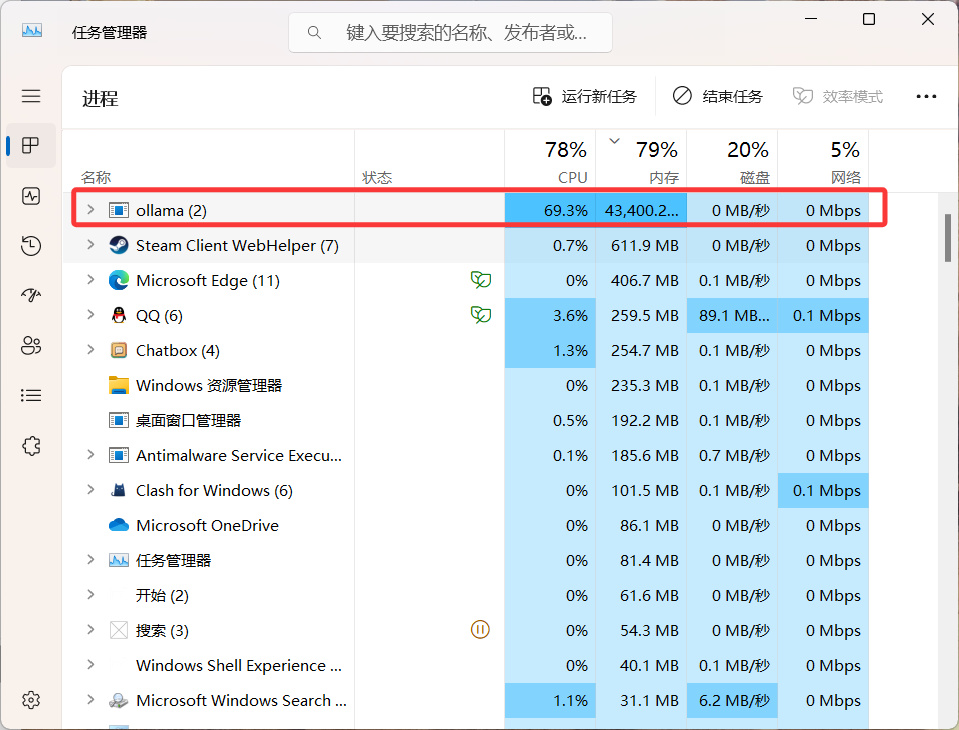Viewport: 959px width, 730px height.
Task: Open the hamburger navigation menu
Action: 31,96
